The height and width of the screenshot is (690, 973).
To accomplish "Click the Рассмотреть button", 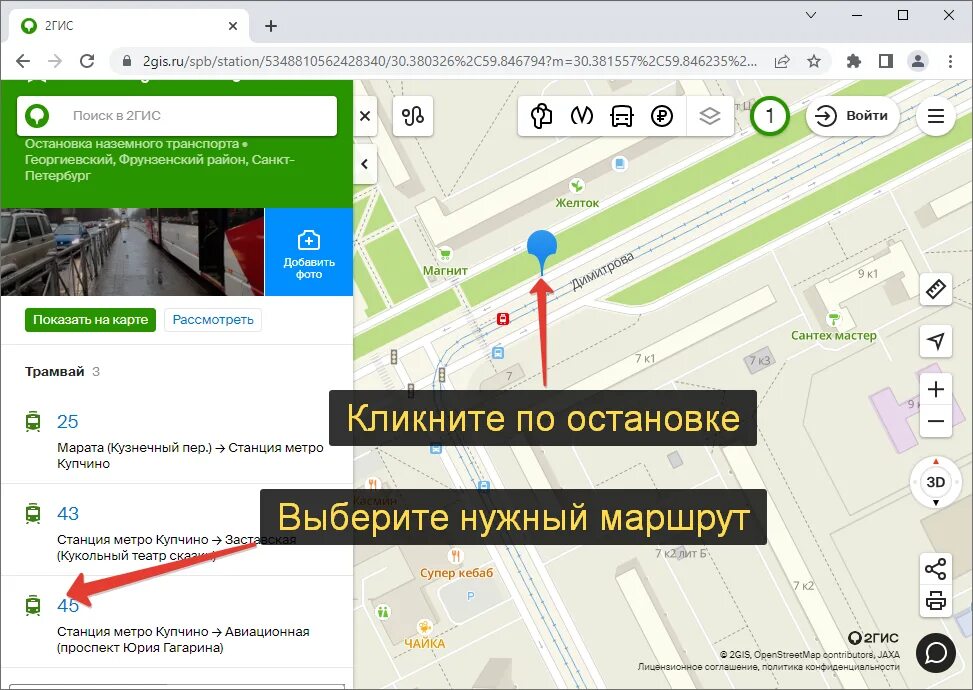I will (213, 320).
